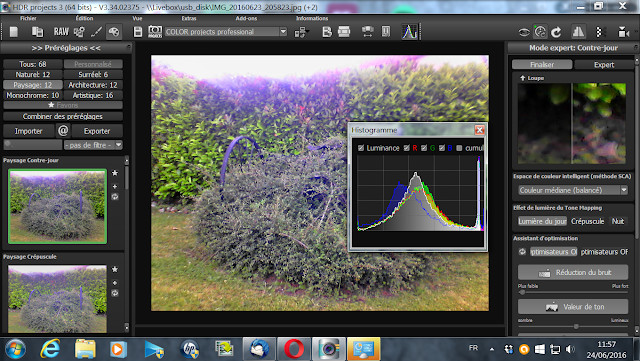Uncheck the R channel checkbox

pyautogui.click(x=407, y=148)
